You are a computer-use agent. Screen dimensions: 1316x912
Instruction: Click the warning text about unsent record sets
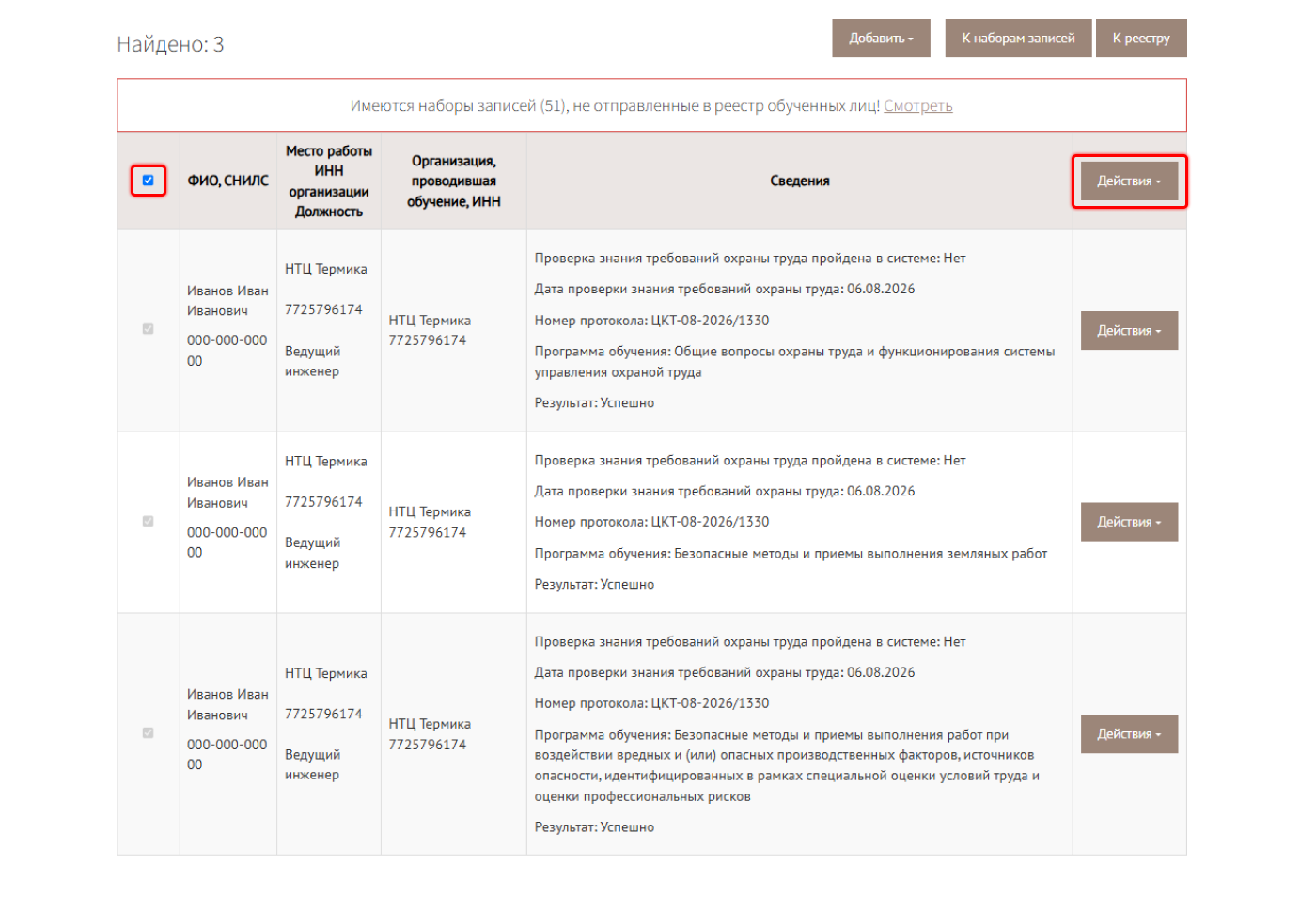(x=615, y=106)
